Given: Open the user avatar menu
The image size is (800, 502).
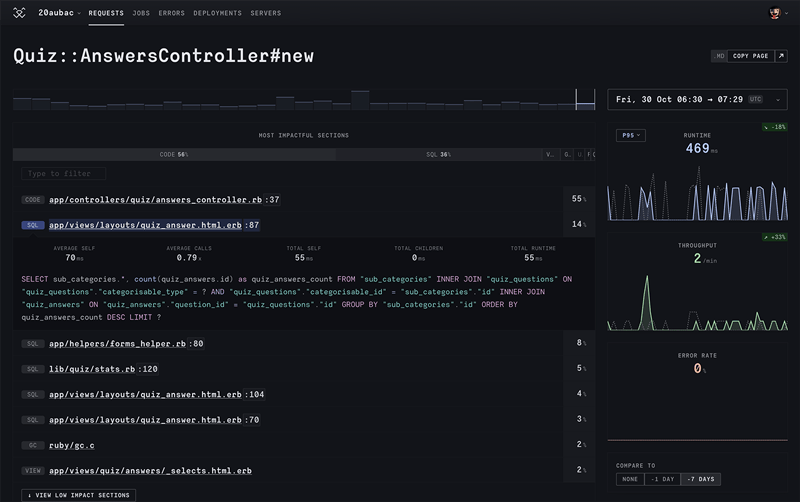Looking at the screenshot, I should point(778,13).
